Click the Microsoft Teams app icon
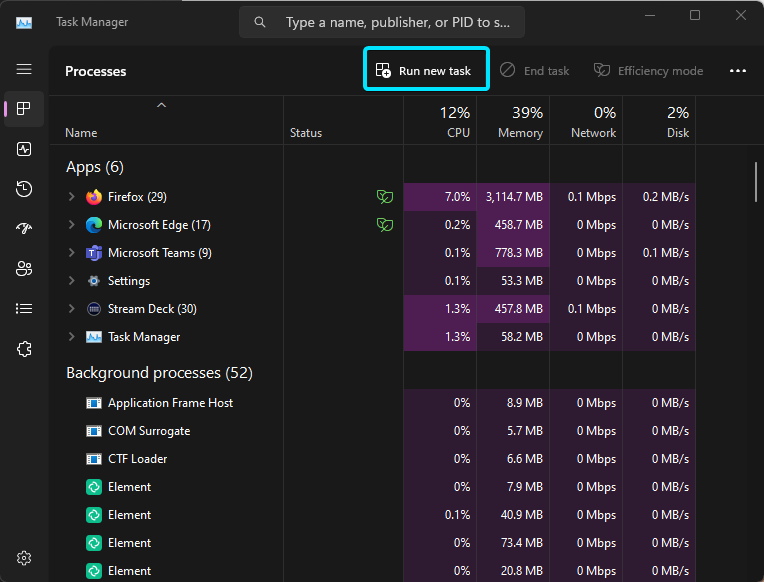Image resolution: width=764 pixels, height=582 pixels. click(94, 253)
